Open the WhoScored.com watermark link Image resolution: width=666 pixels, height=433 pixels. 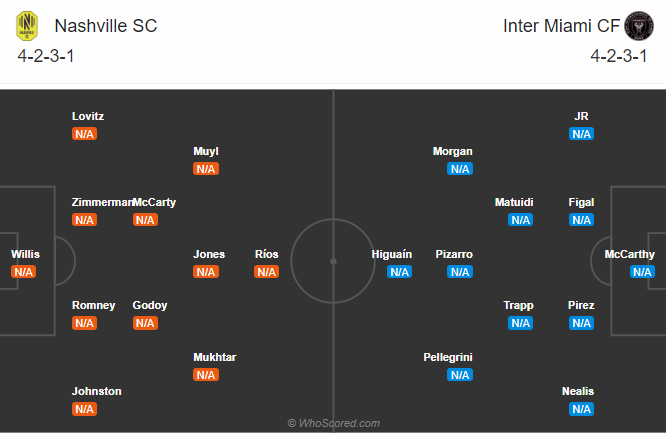point(333,423)
